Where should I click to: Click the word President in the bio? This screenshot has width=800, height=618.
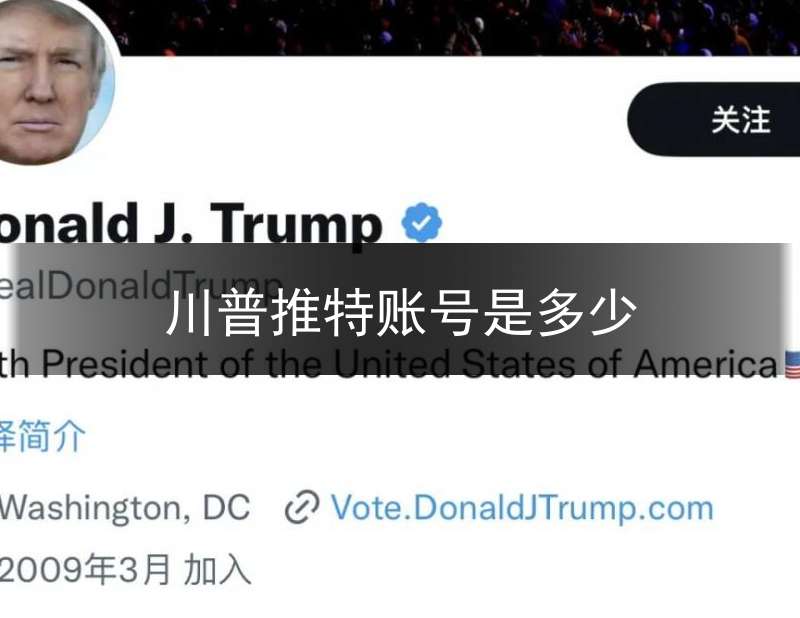tap(124, 364)
